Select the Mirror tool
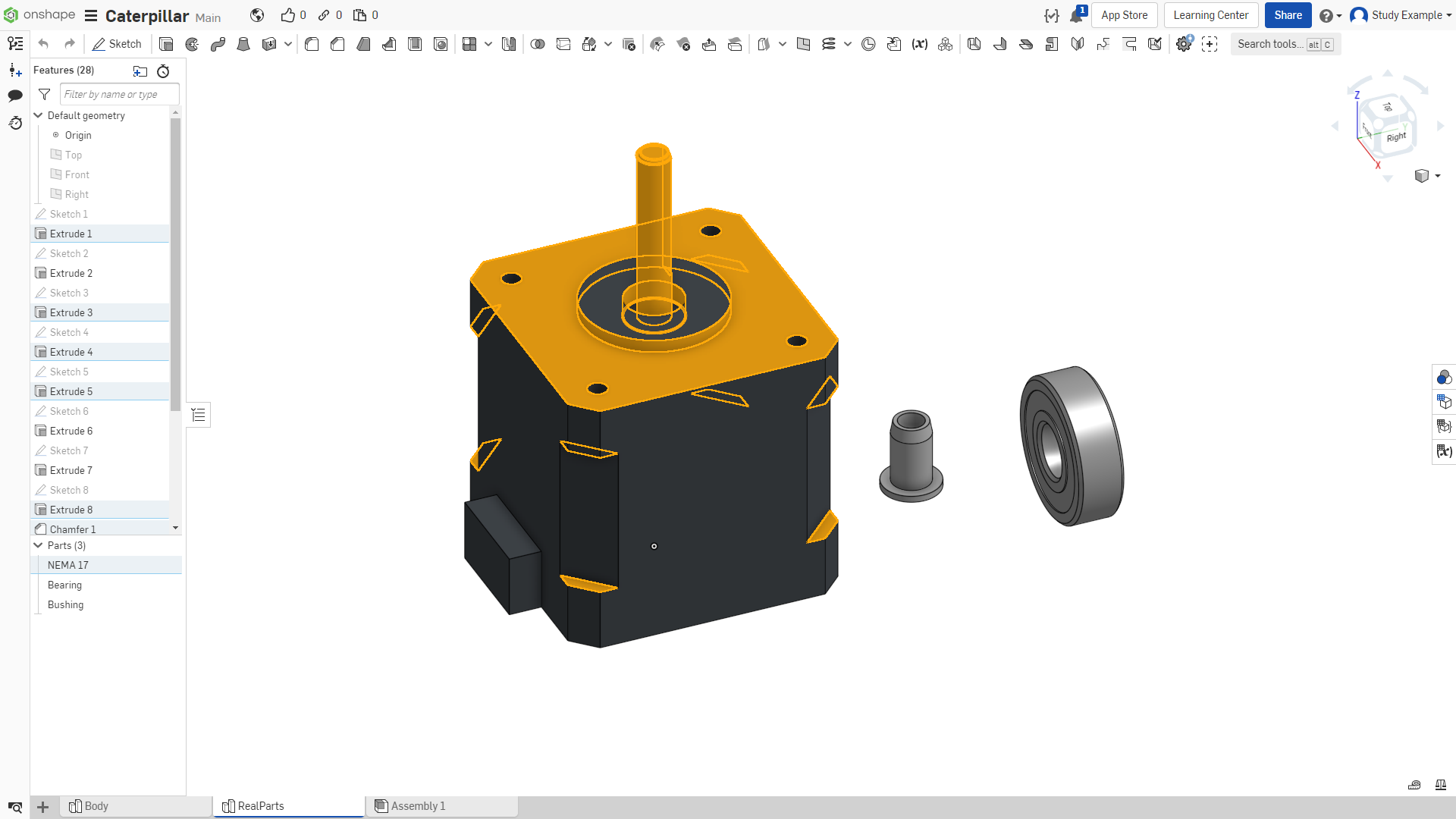Image resolution: width=1456 pixels, height=819 pixels. tap(509, 44)
